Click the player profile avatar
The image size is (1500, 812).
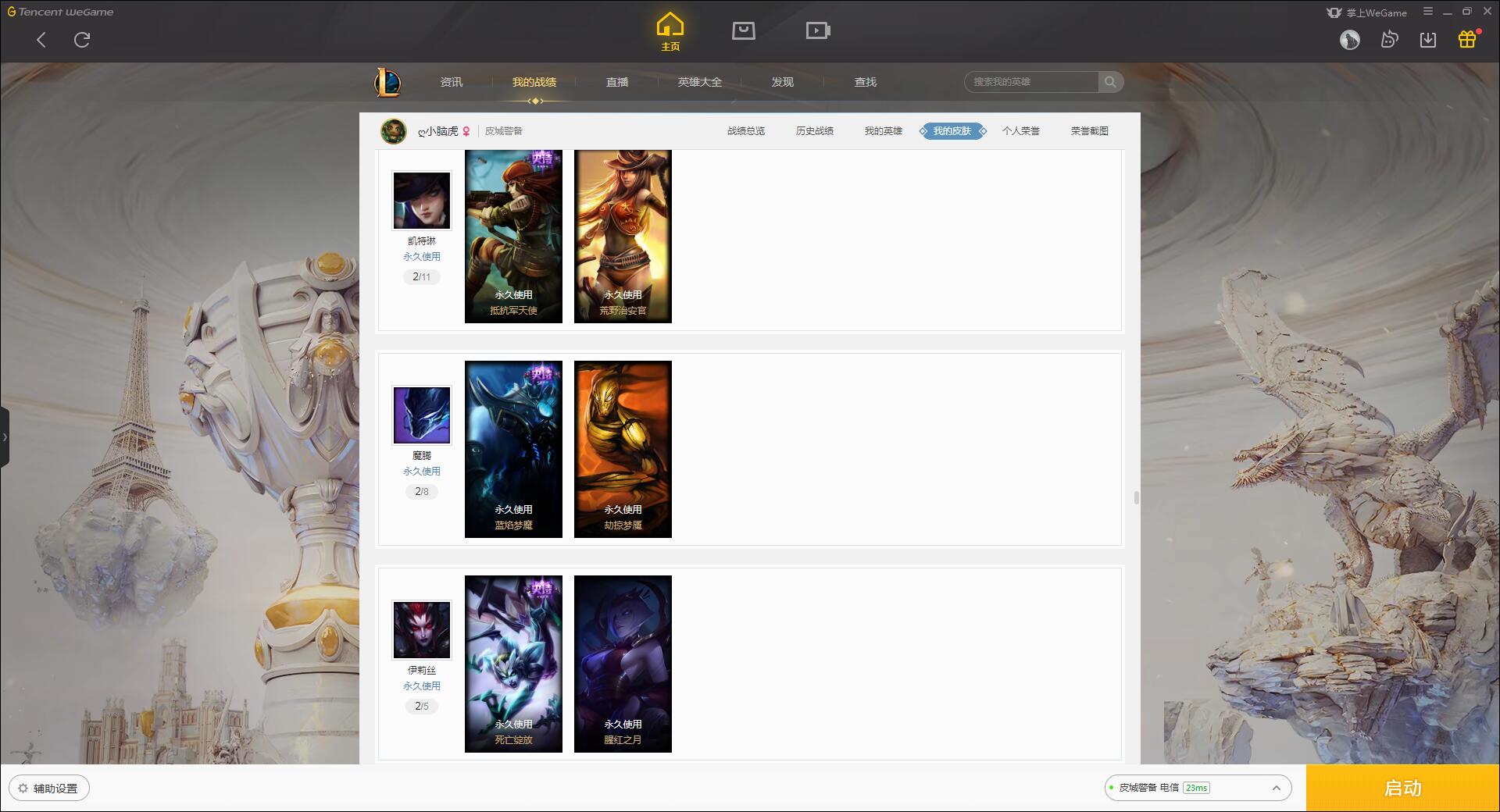(x=394, y=131)
